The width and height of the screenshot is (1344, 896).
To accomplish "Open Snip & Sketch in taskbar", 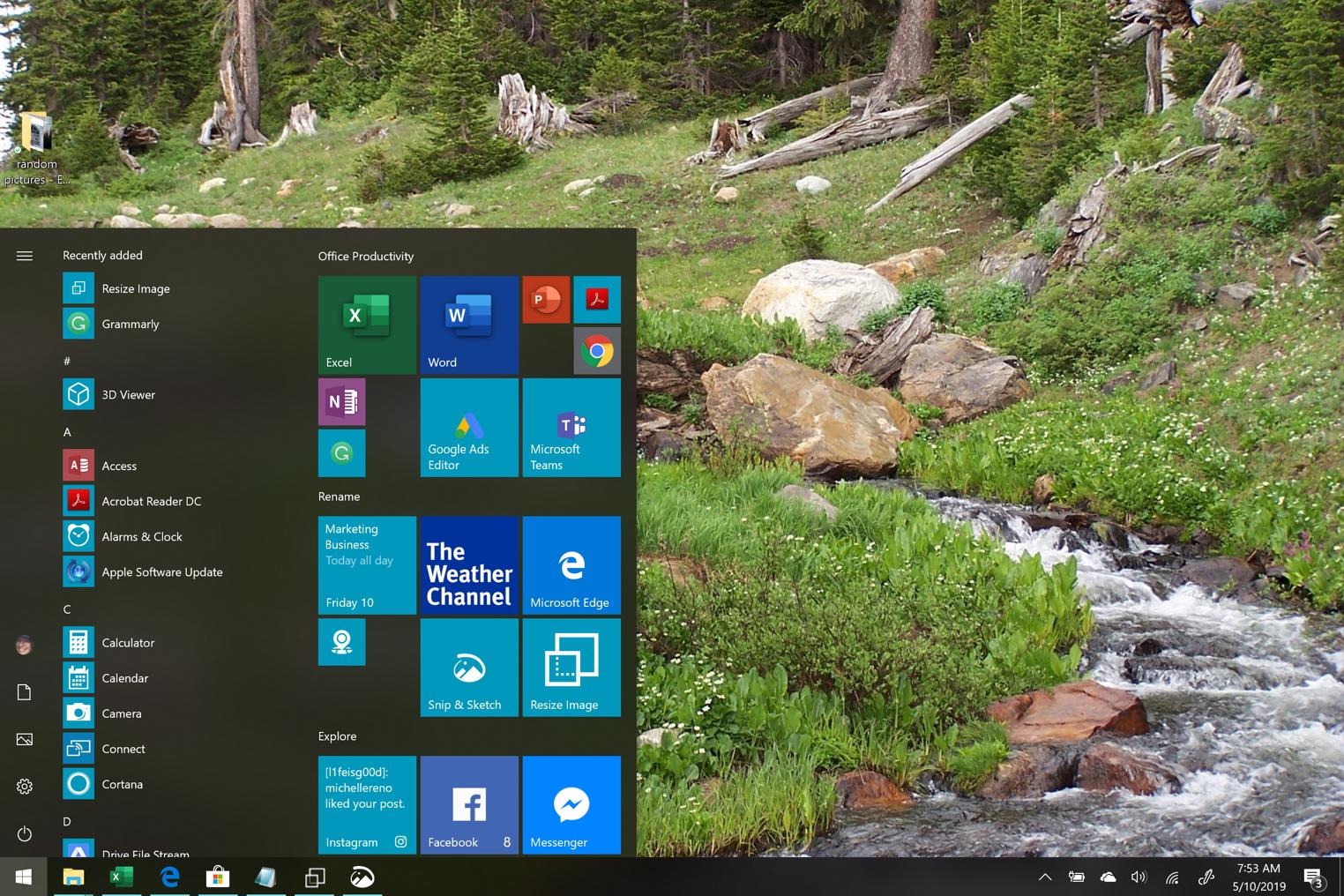I will pyautogui.click(x=362, y=877).
